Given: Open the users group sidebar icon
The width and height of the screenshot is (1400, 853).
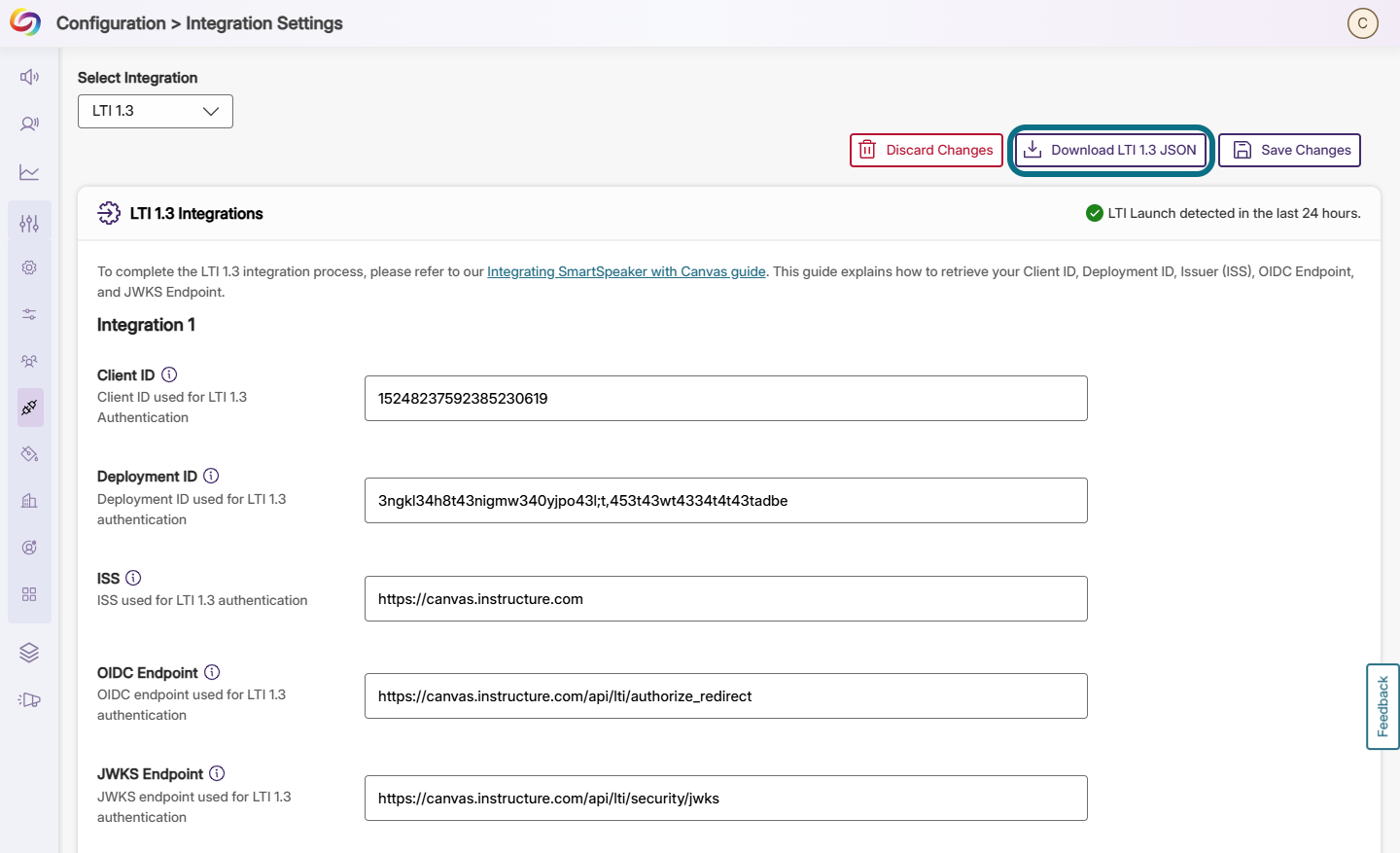Looking at the screenshot, I should (x=29, y=361).
